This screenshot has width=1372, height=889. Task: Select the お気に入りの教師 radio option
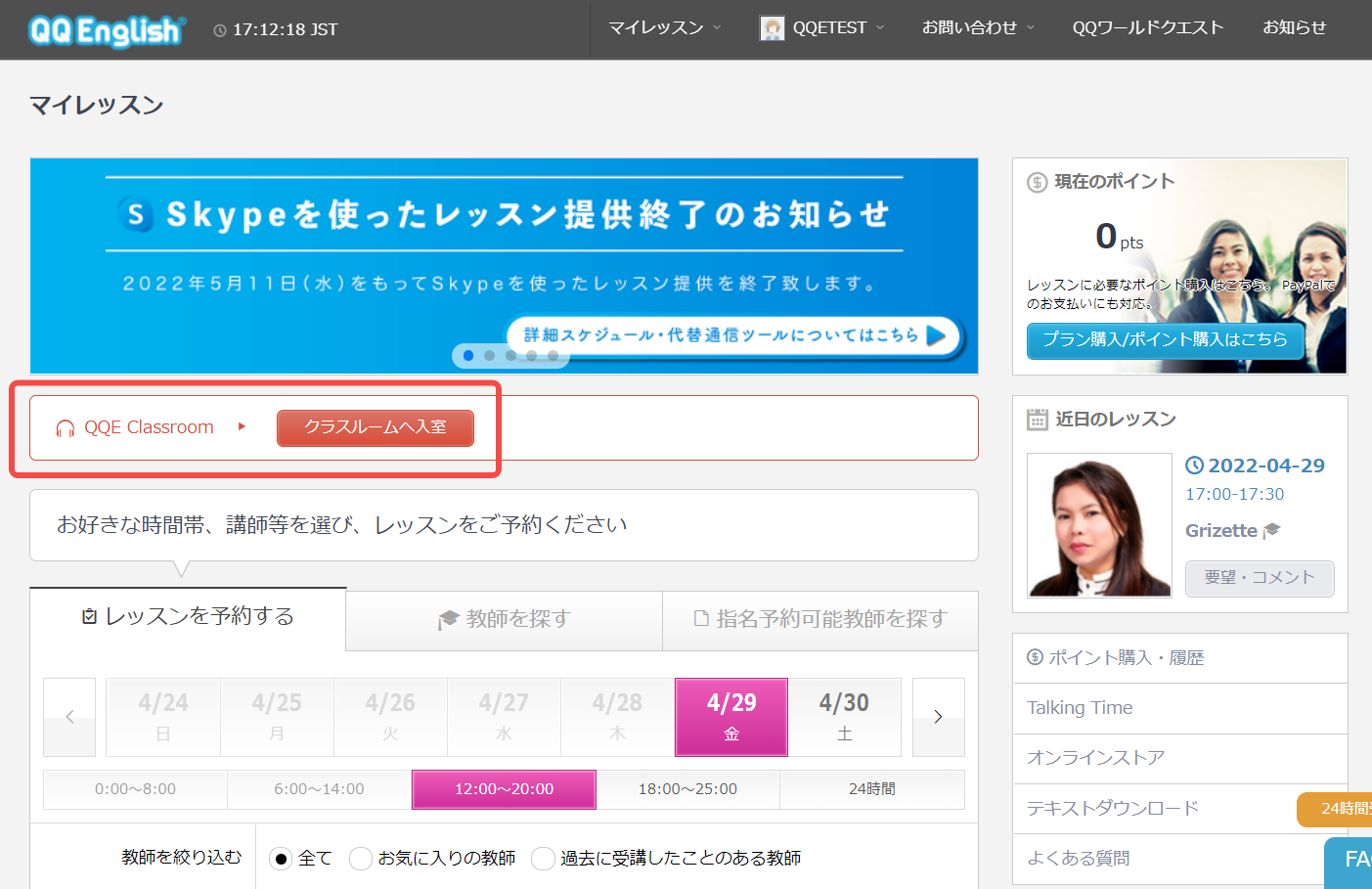tap(361, 859)
